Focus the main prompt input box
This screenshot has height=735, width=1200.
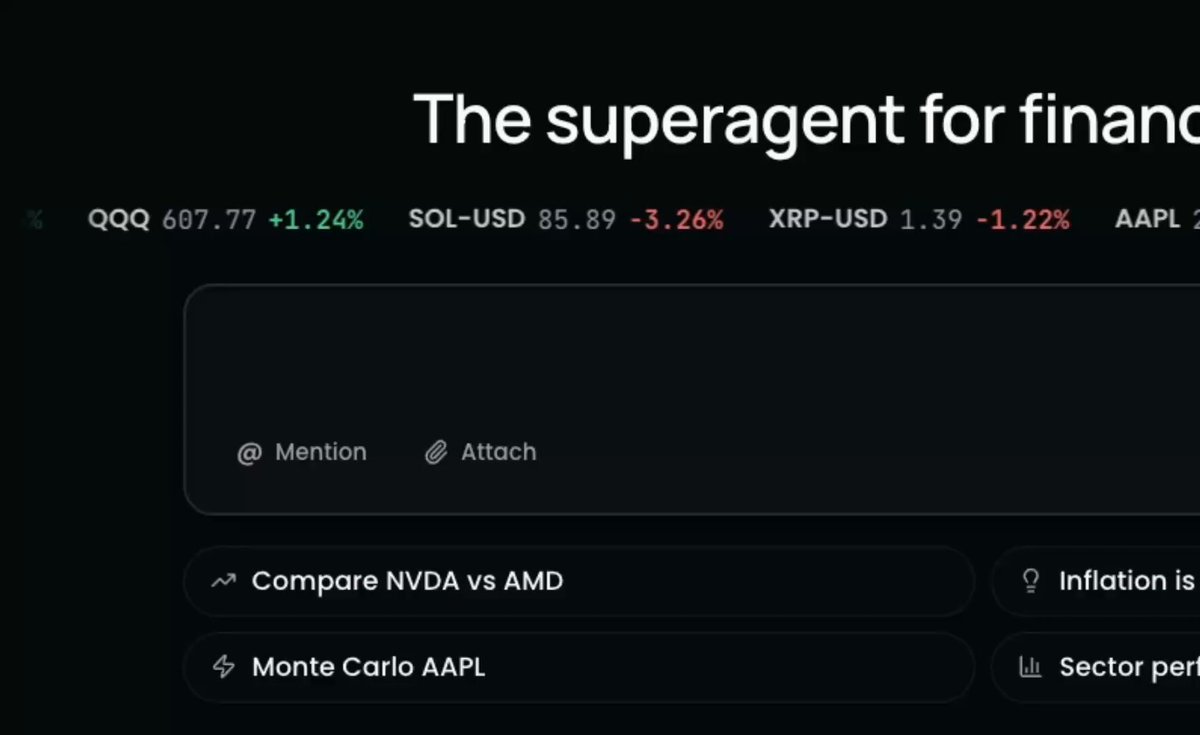tap(692, 399)
